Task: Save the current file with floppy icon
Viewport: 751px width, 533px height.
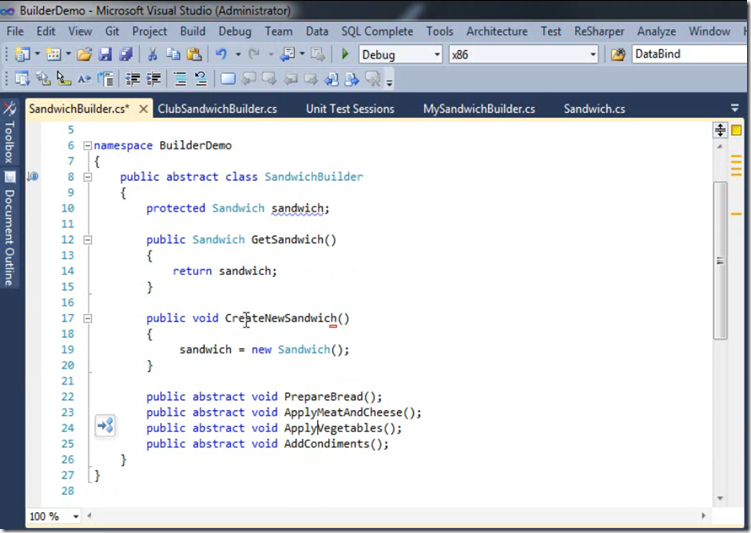Action: pyautogui.click(x=105, y=54)
